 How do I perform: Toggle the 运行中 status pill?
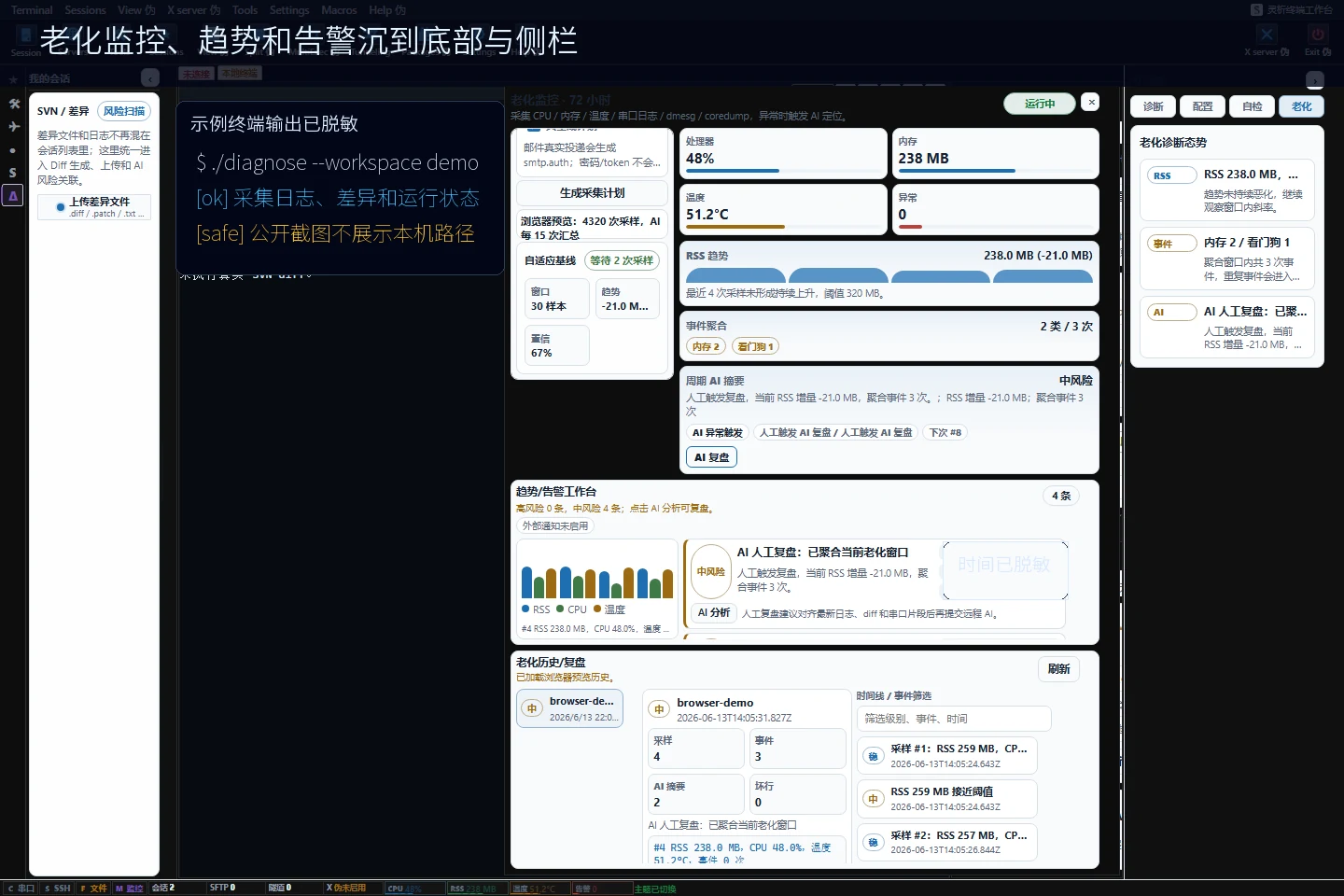pyautogui.click(x=1040, y=104)
